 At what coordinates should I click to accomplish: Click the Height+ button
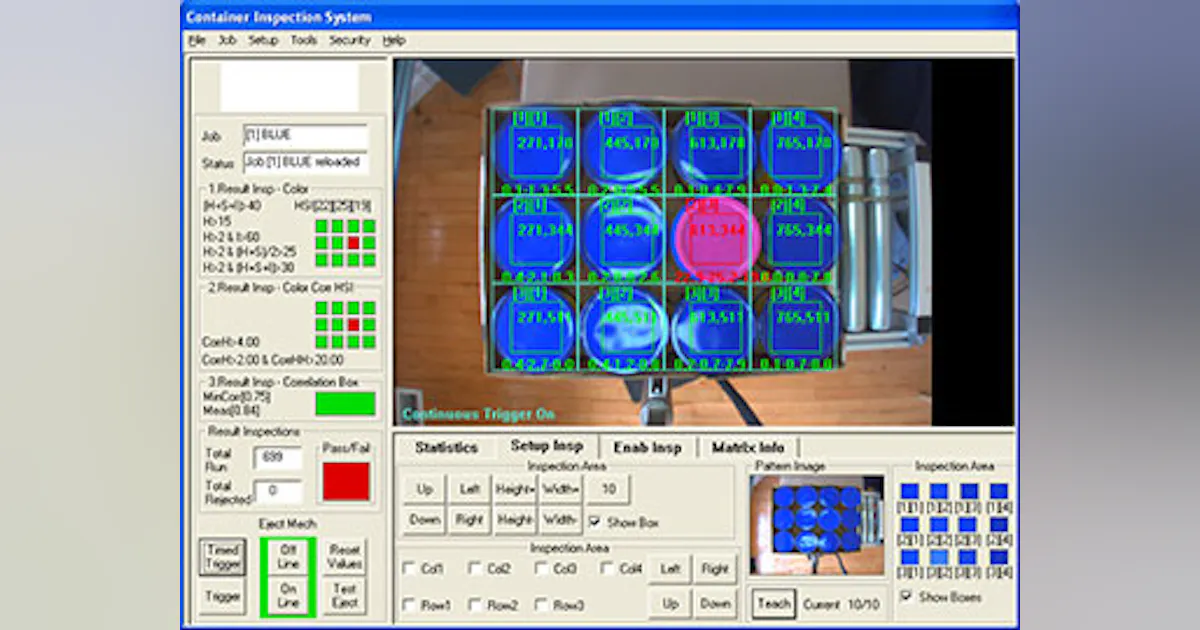coord(514,490)
